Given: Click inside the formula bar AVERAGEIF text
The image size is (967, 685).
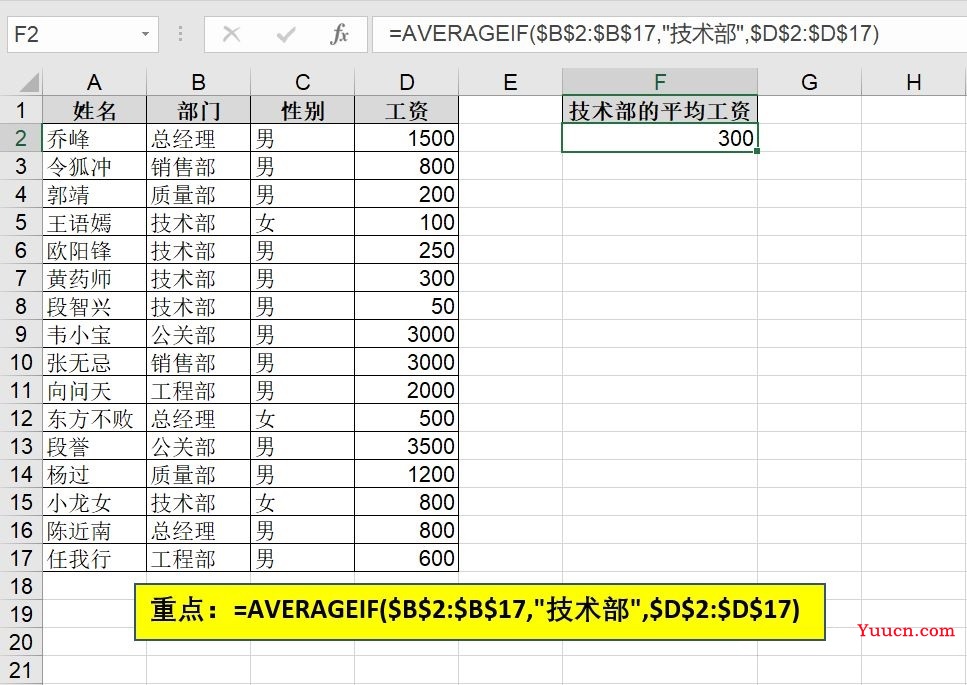Looking at the screenshot, I should point(633,33).
